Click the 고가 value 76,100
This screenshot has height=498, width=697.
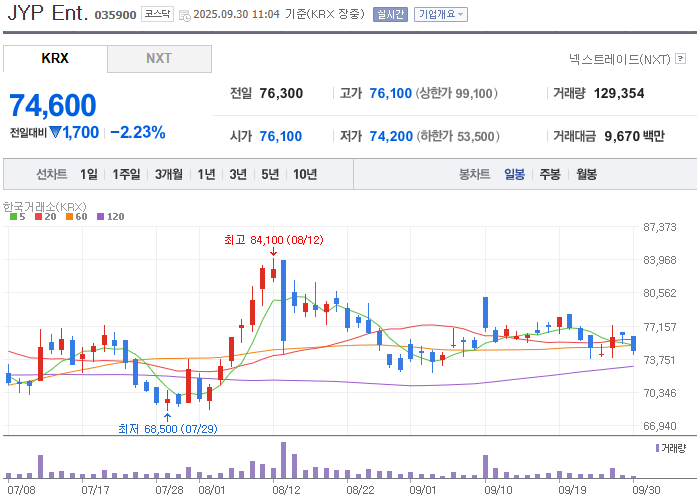[x=391, y=93]
